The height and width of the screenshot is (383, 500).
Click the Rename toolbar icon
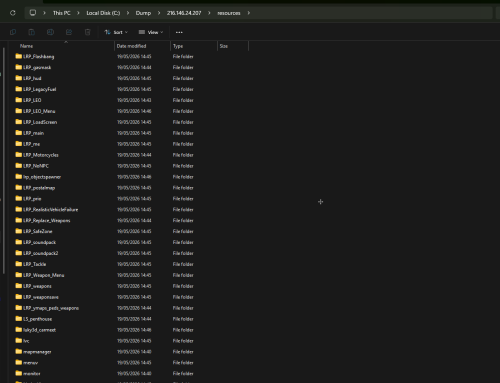50,32
